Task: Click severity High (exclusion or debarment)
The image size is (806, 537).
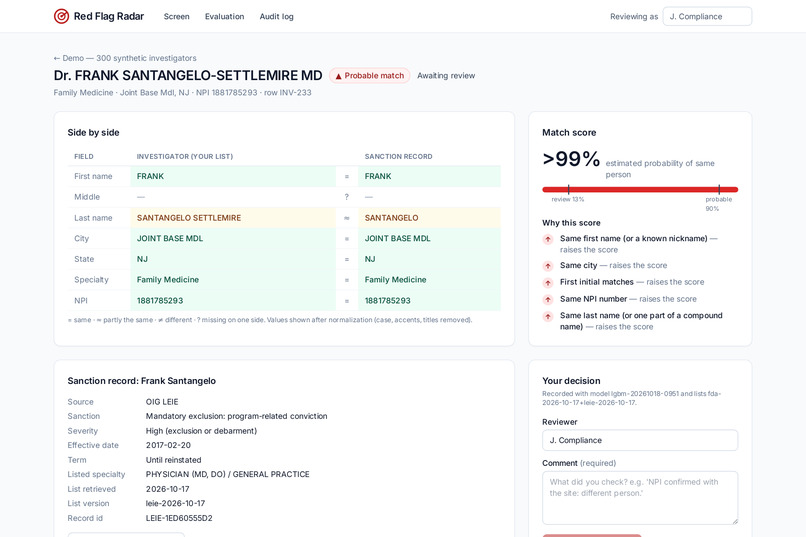Action: pos(201,431)
